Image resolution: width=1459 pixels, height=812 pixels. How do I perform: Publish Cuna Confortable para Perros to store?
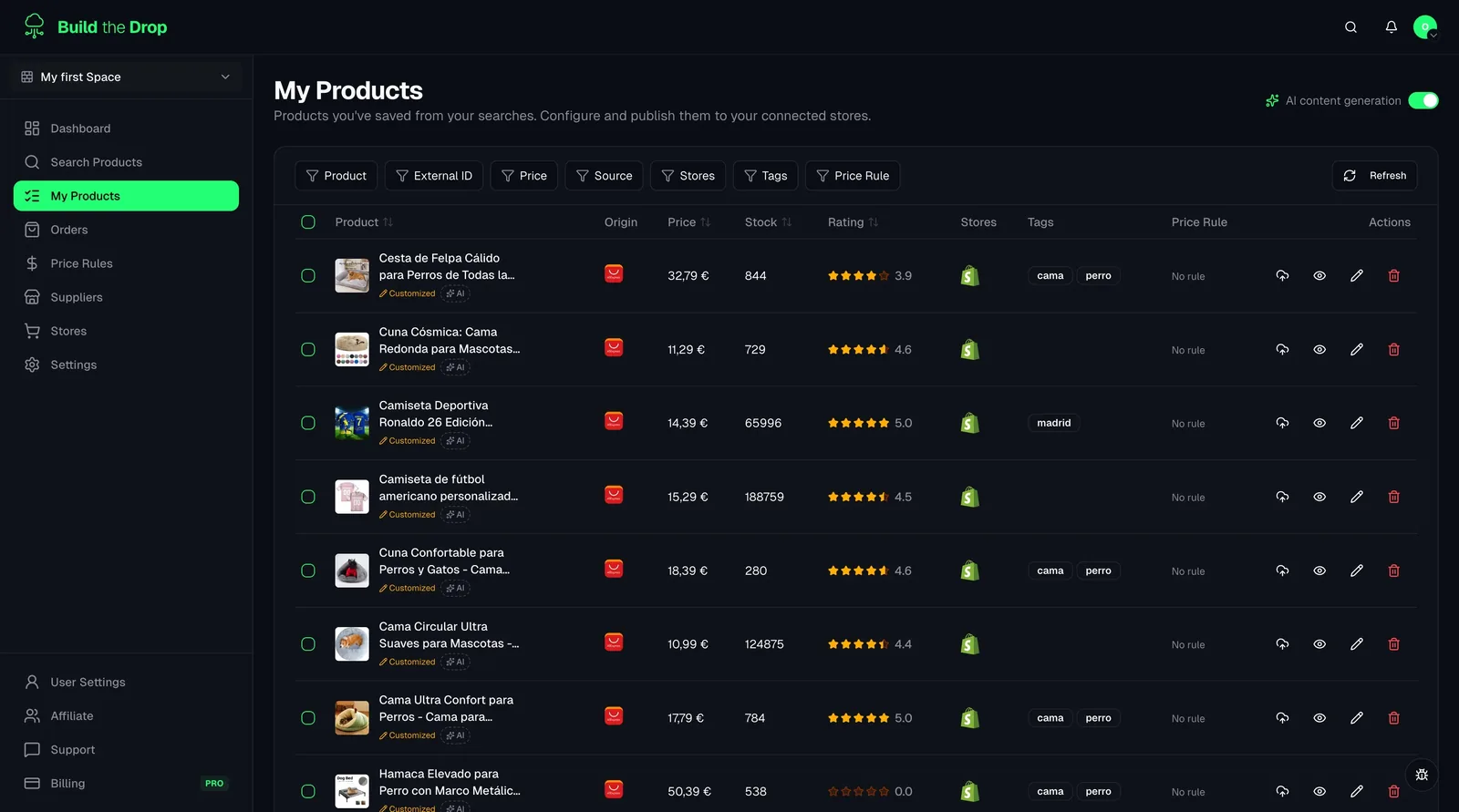click(1282, 570)
